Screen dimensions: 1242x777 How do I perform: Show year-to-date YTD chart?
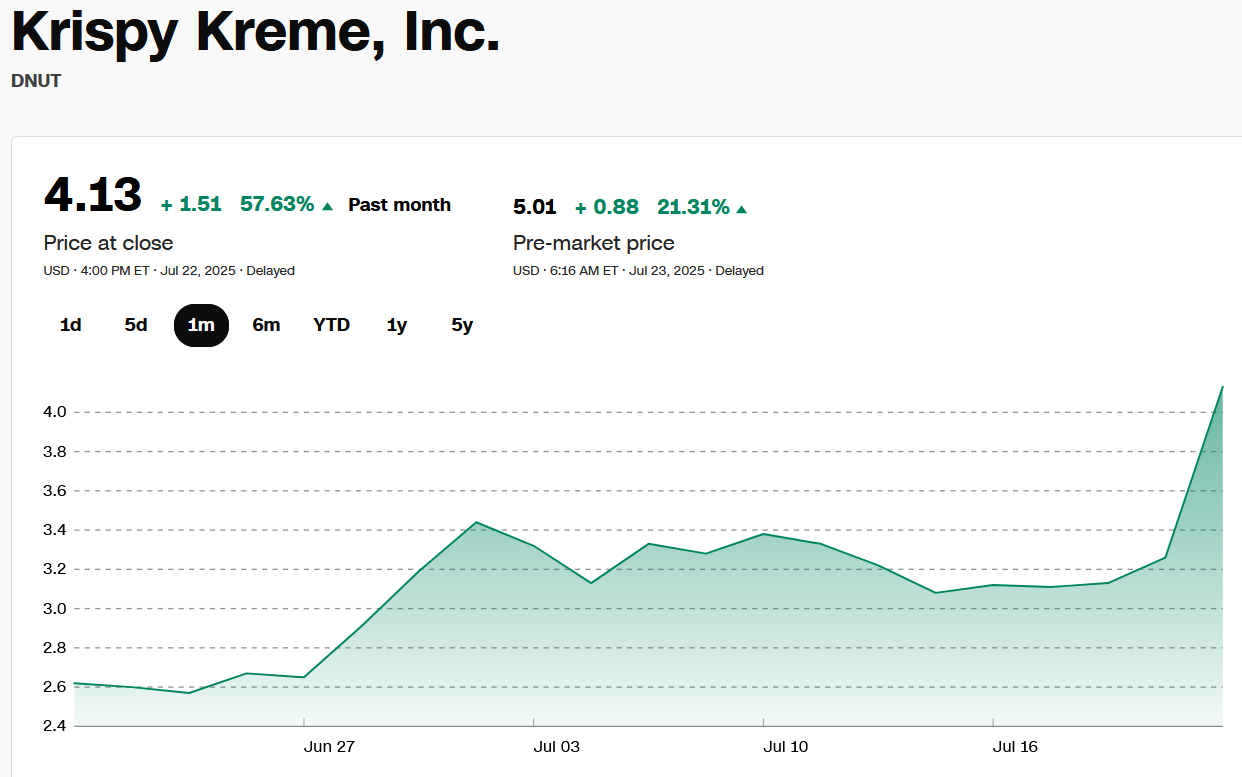point(332,325)
